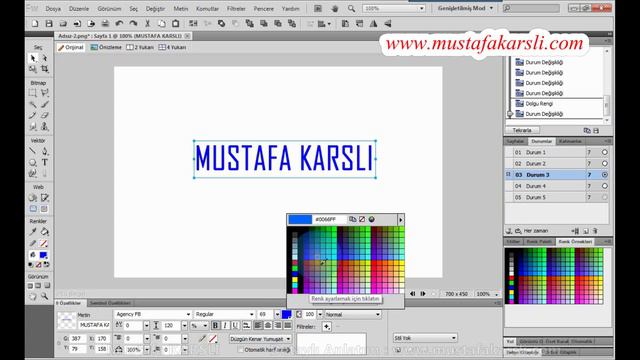Open the color popup options arrow
This screenshot has height=360, width=640.
coord(400,220)
